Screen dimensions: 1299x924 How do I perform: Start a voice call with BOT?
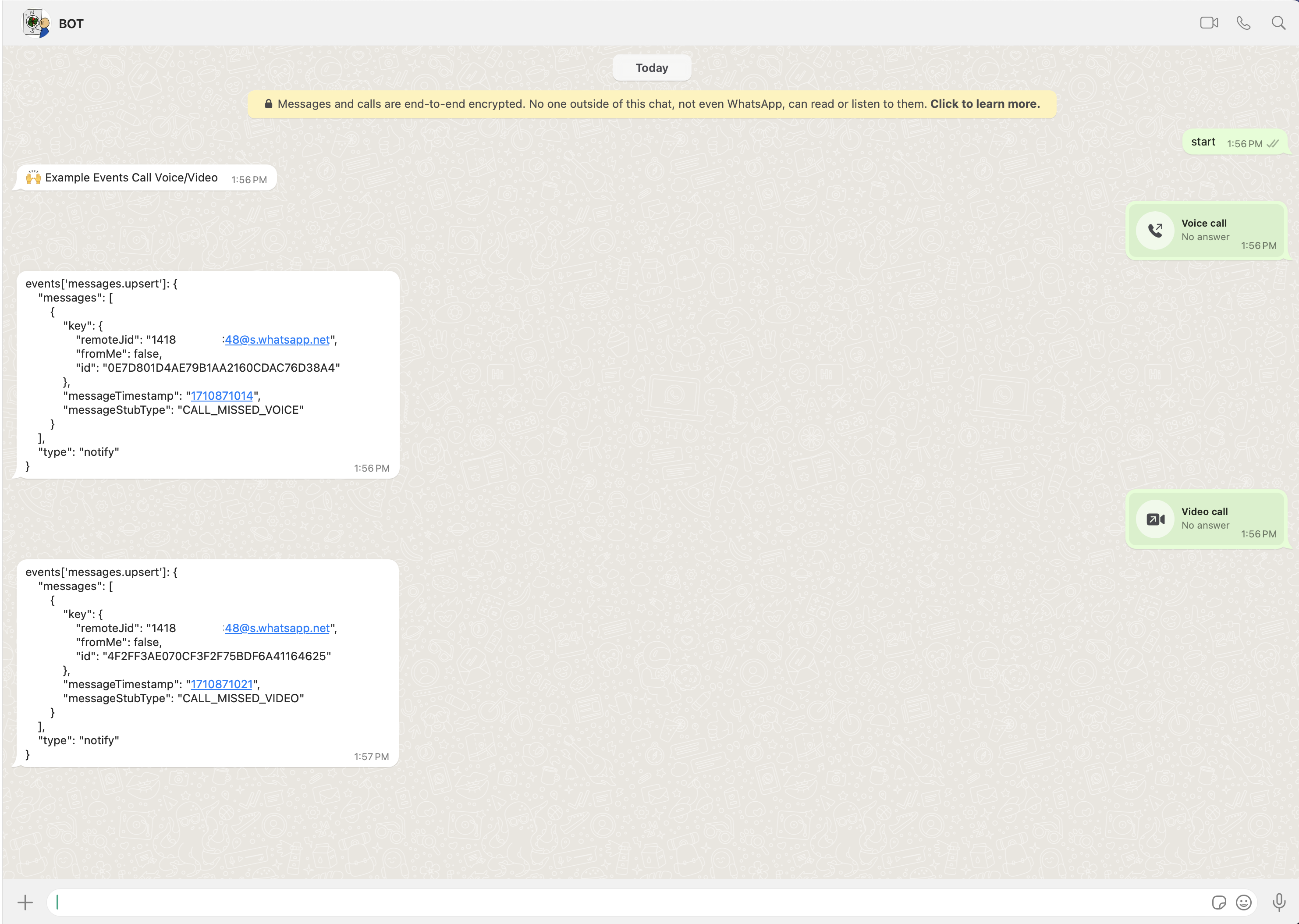pos(1243,23)
